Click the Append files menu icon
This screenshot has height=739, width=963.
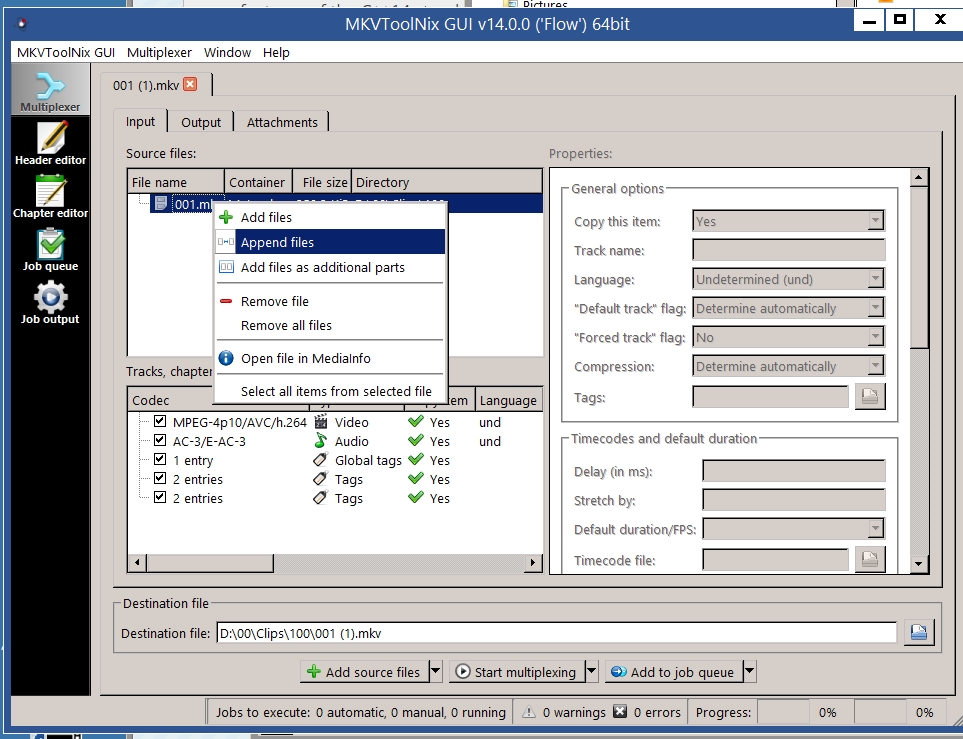pos(226,242)
